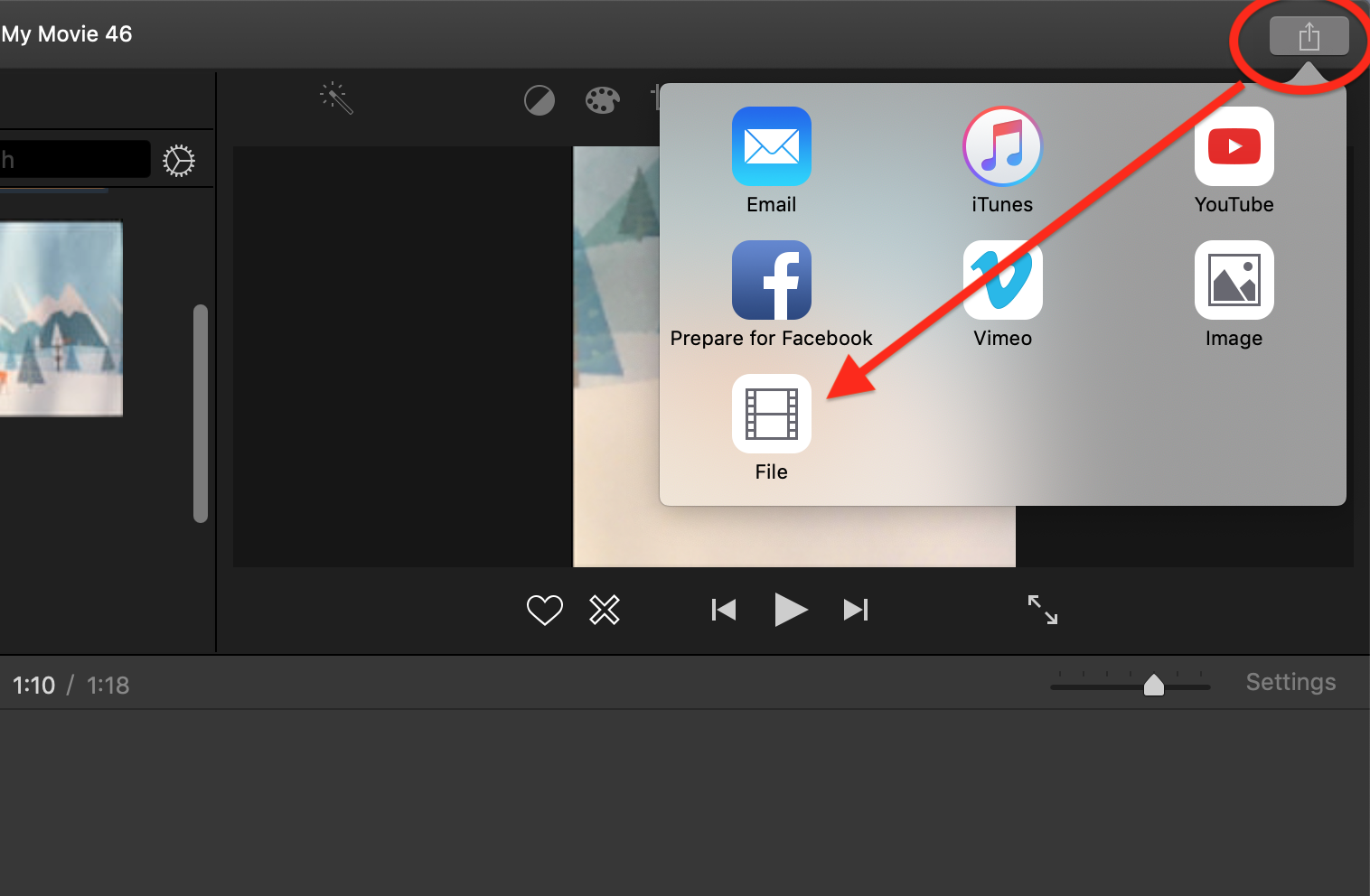The height and width of the screenshot is (896, 1370).
Task: Click the media browser search field
Action: [x=74, y=160]
